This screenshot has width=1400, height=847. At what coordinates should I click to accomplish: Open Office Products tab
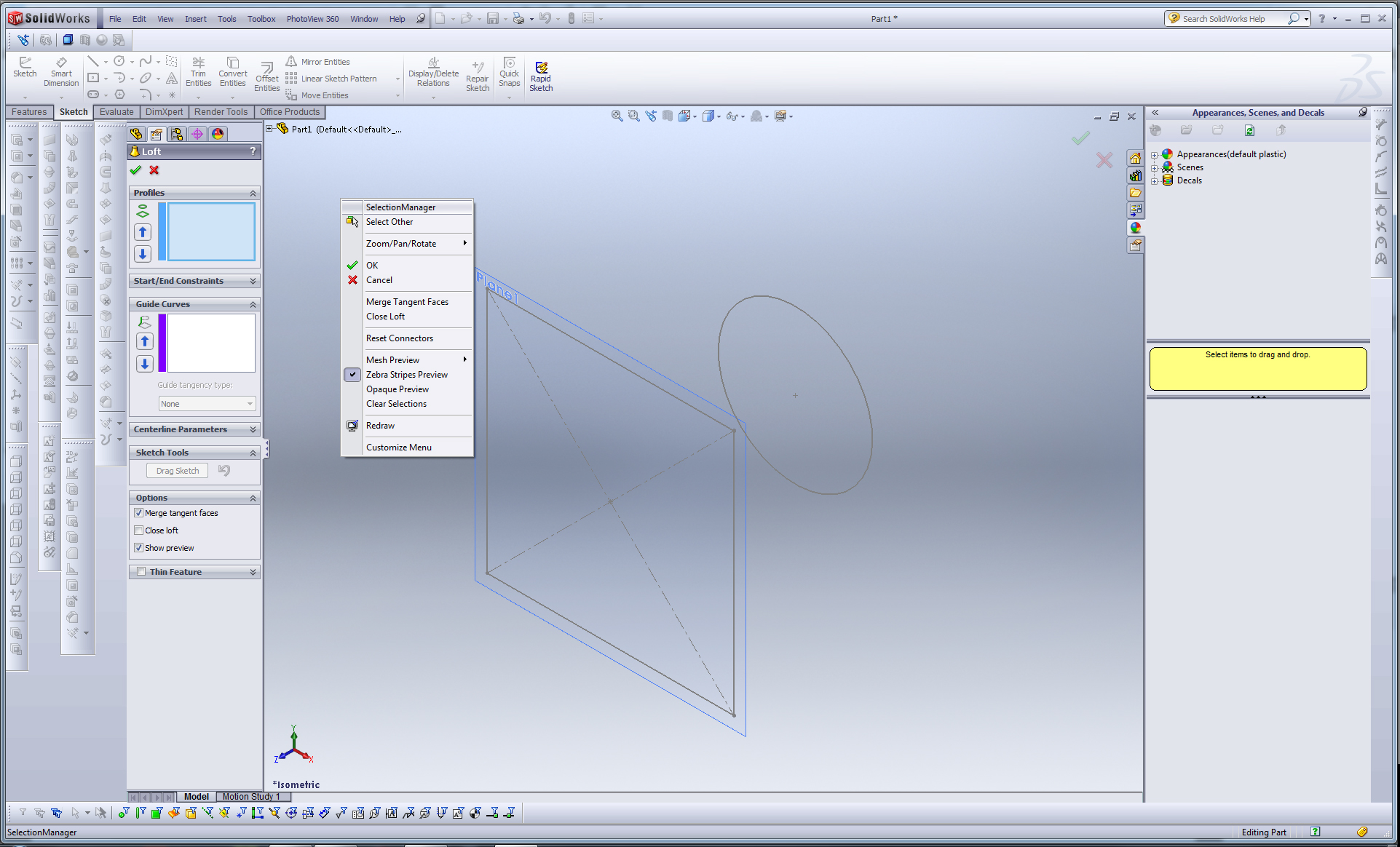[x=290, y=112]
